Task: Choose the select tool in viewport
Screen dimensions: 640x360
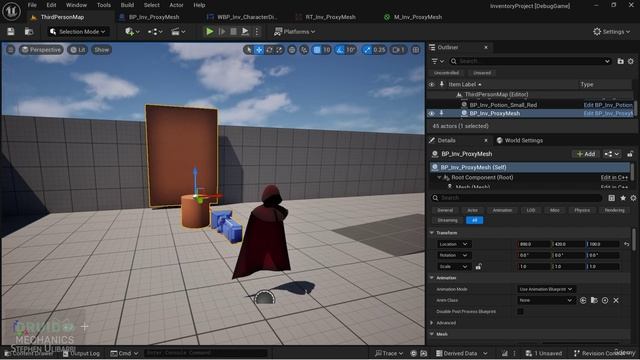Action: tap(248, 50)
